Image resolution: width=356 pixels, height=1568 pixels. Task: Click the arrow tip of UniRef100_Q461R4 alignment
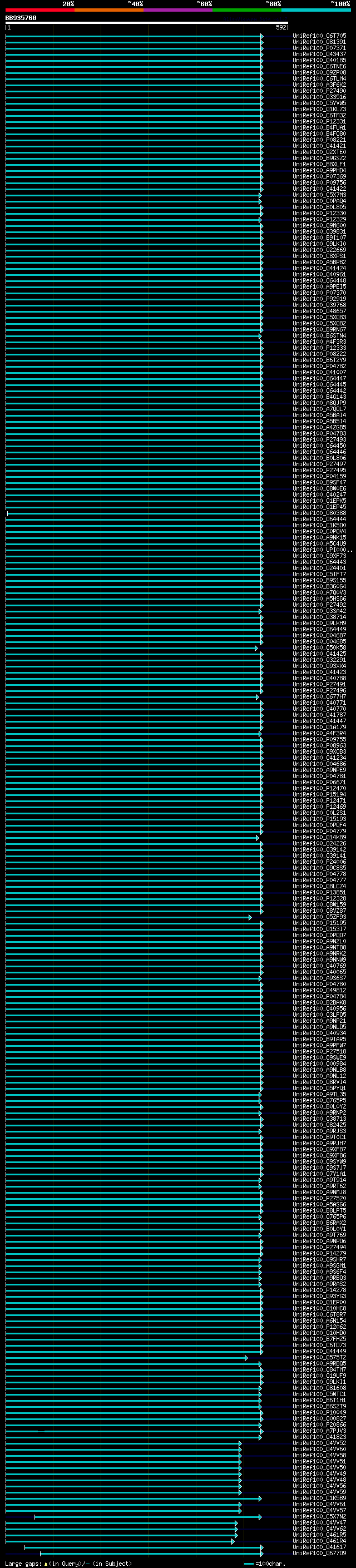[233, 1541]
